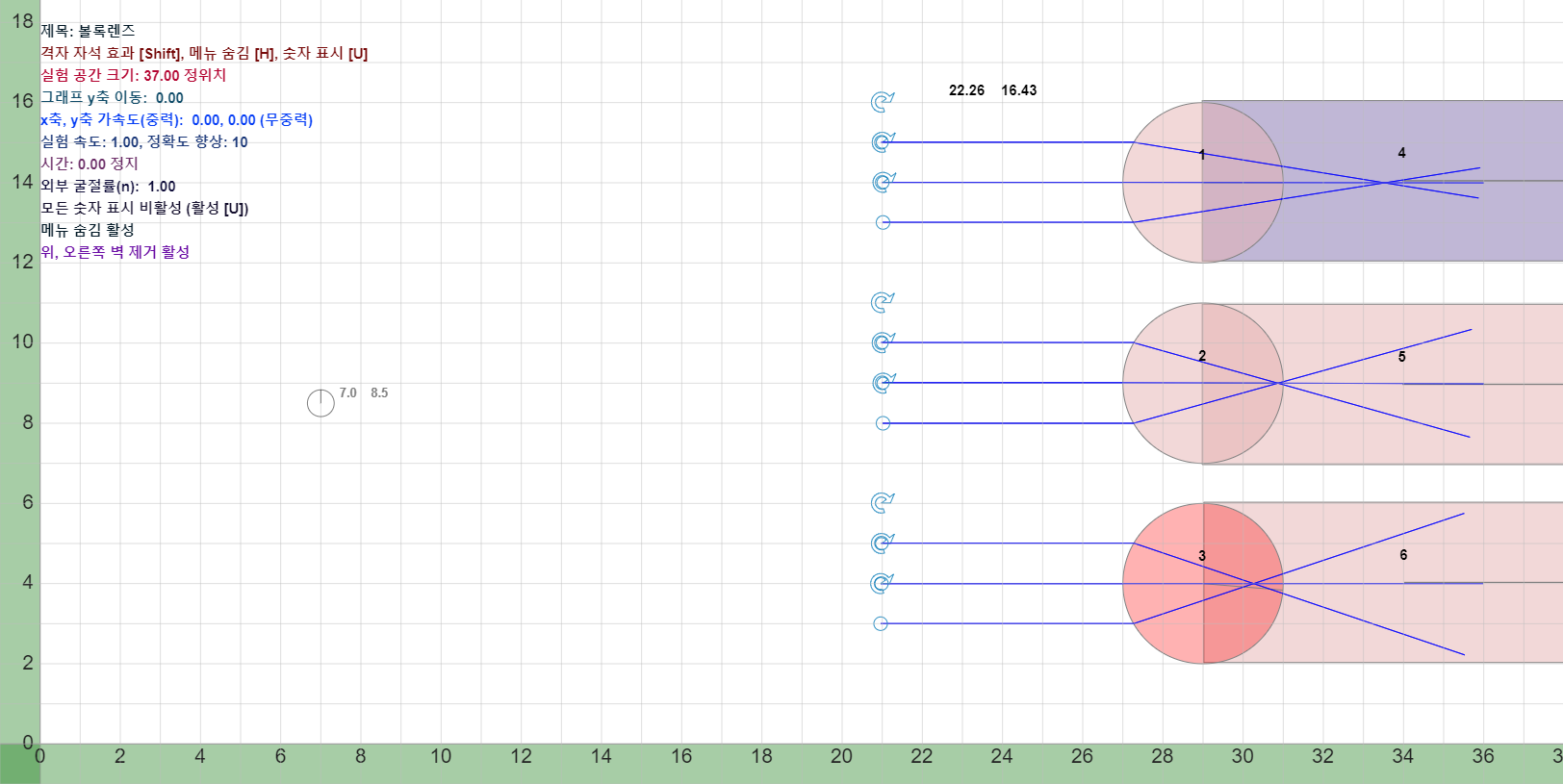Click the unattached light source above lens 2
1563x784 pixels.
tap(882, 302)
